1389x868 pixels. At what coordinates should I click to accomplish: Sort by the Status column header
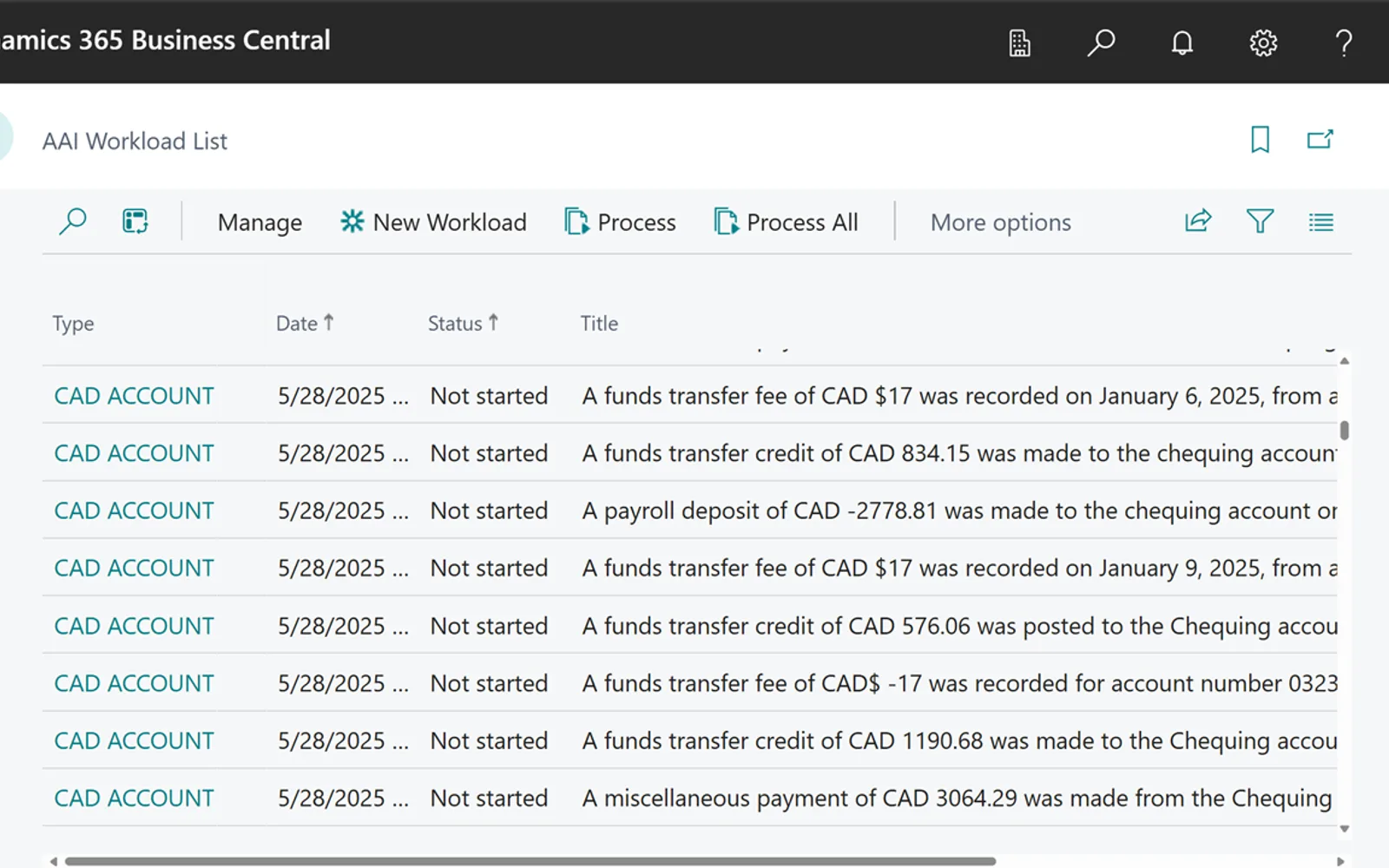[463, 323]
